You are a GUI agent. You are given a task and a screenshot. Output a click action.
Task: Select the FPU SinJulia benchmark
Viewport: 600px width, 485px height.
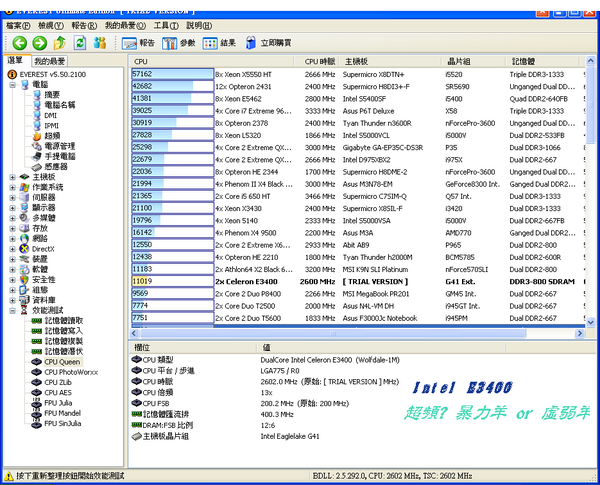(62, 423)
